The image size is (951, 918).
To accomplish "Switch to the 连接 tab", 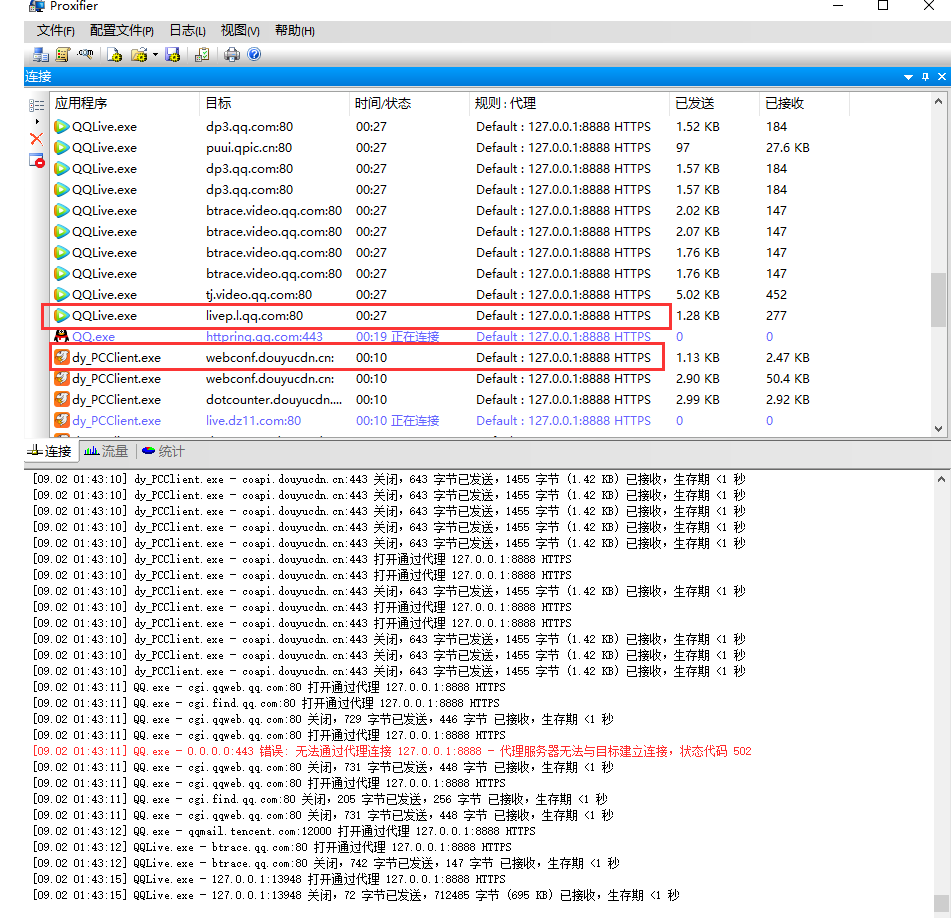I will (x=50, y=451).
